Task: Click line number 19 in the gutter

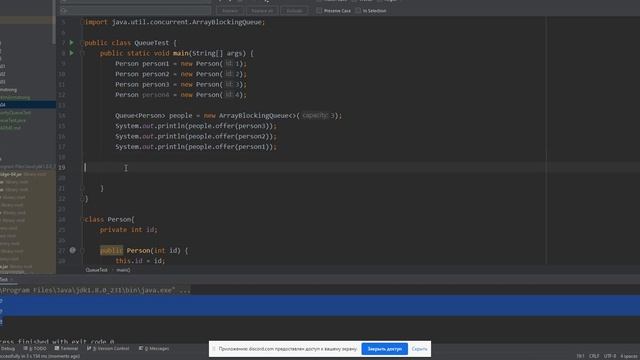Action: [x=62, y=167]
